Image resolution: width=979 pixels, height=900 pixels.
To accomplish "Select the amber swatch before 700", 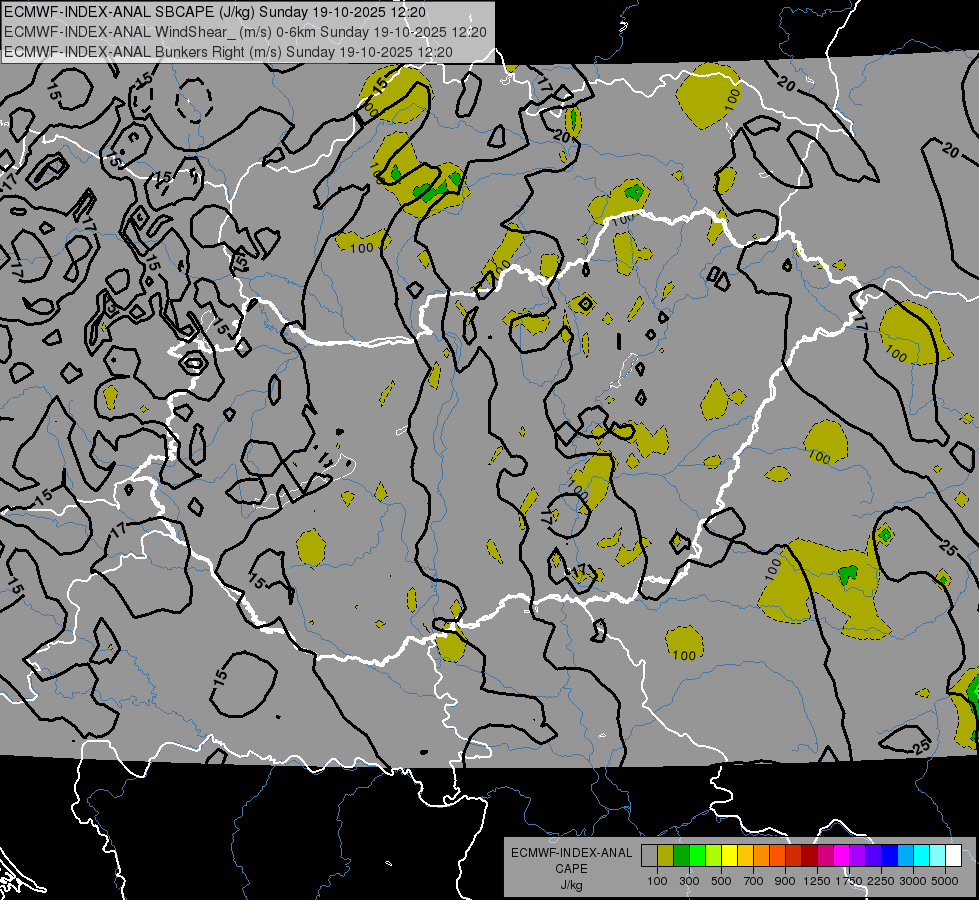I will click(745, 856).
